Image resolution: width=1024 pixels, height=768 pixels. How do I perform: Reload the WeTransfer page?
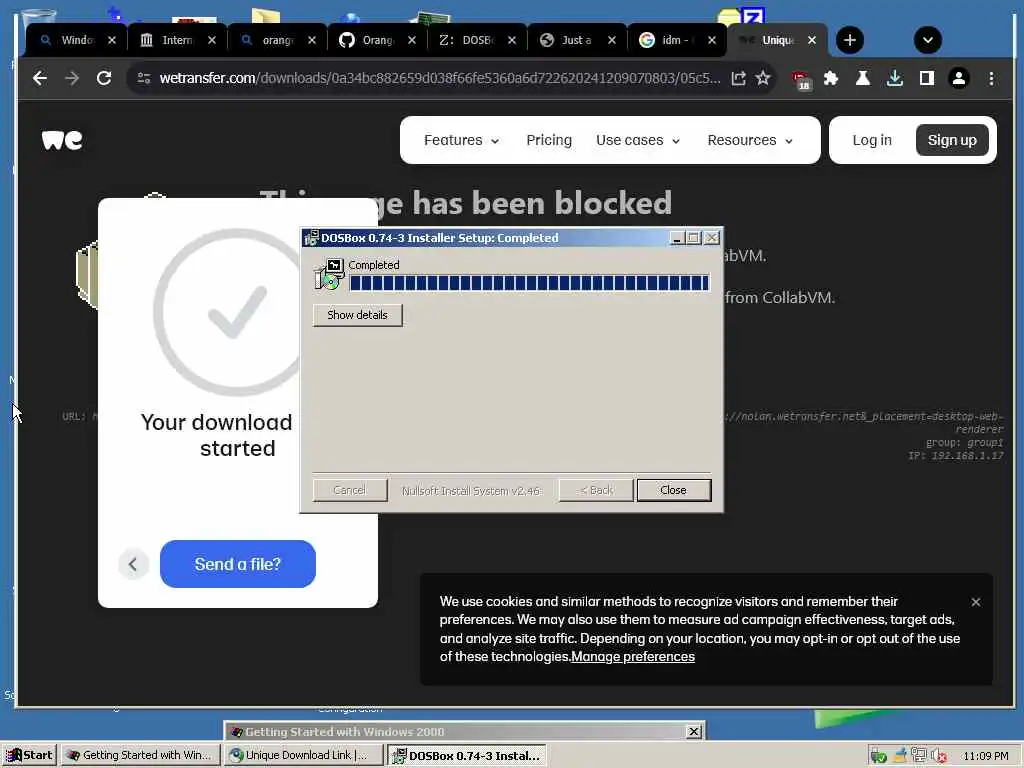tap(104, 78)
